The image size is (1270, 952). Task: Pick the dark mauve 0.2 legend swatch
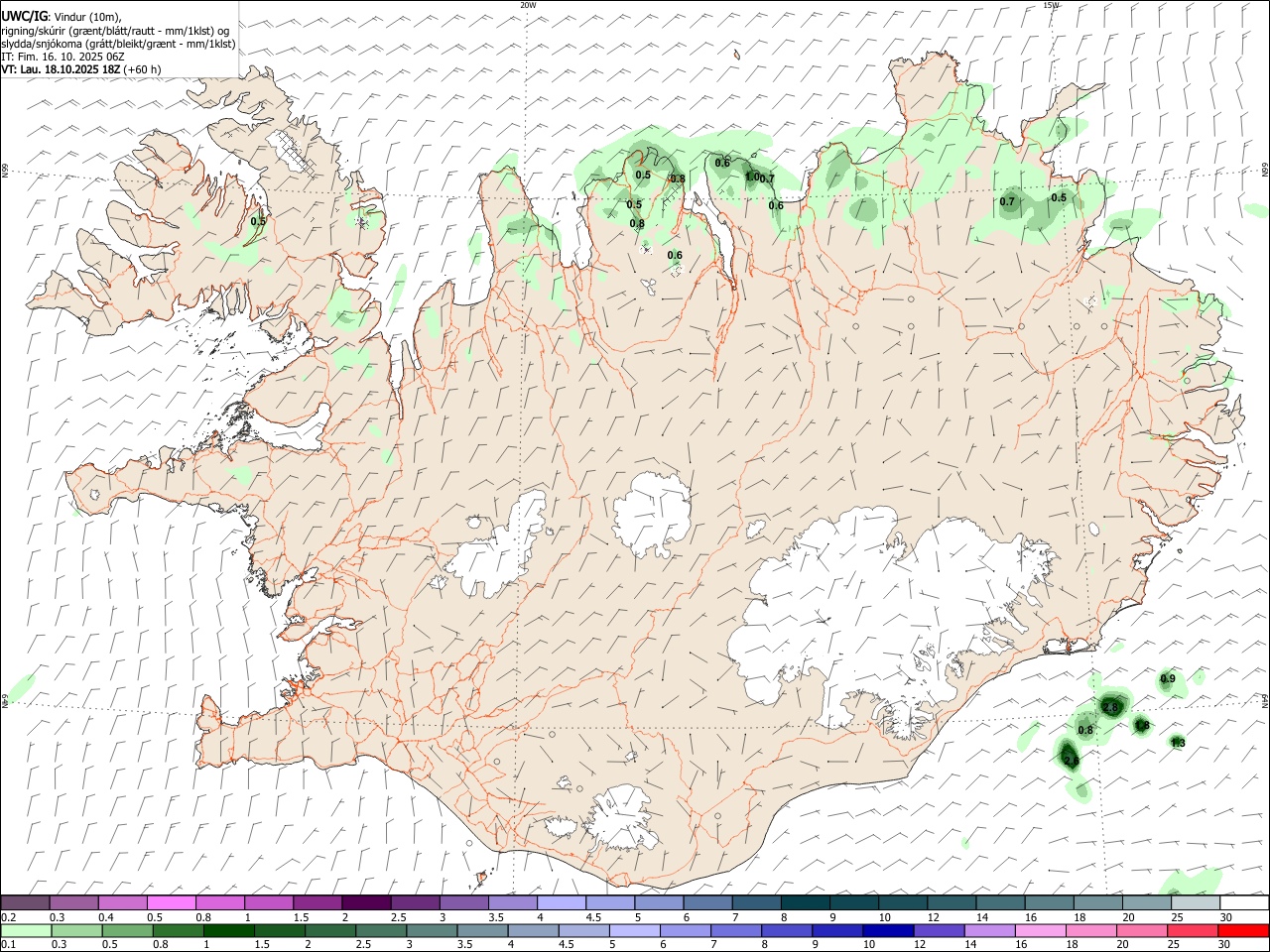click(25, 902)
